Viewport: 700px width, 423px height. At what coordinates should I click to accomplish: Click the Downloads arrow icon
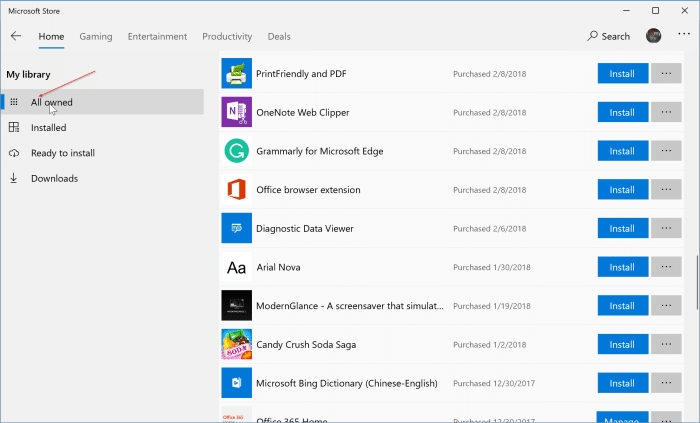pyautogui.click(x=14, y=178)
